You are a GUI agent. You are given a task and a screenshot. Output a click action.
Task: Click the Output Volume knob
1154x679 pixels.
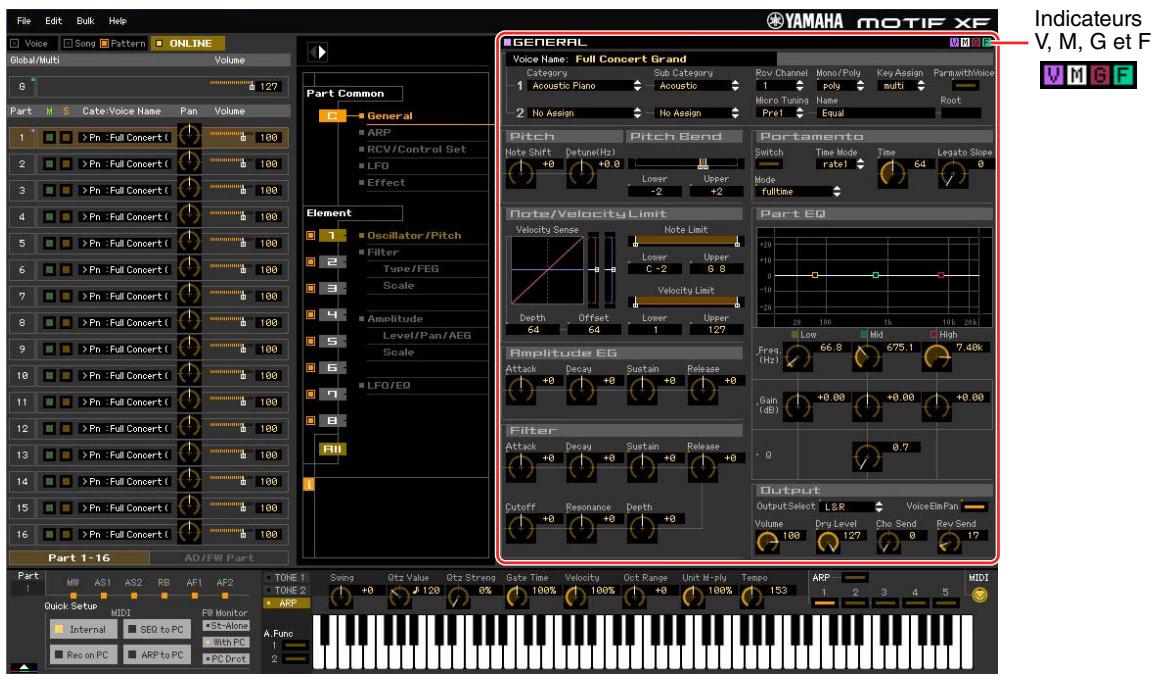coord(767,542)
